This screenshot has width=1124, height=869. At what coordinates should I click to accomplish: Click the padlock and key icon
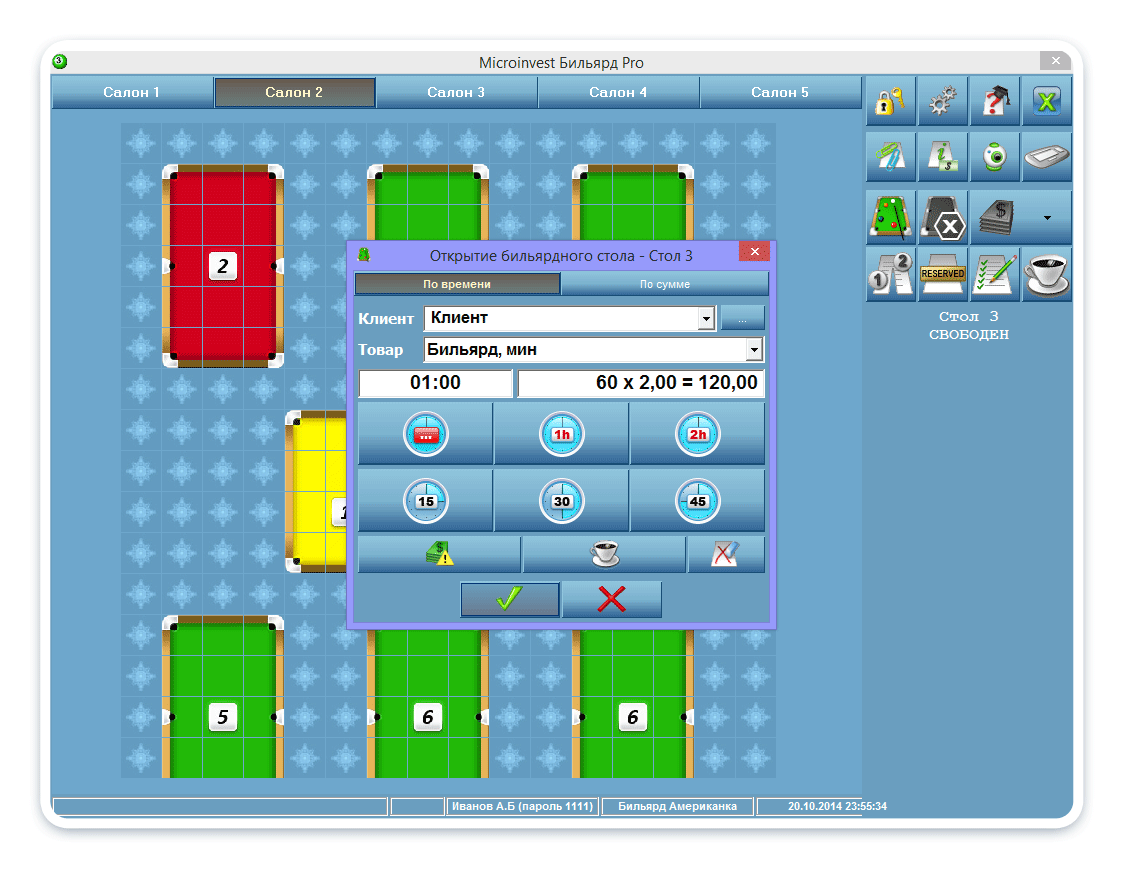[x=890, y=102]
